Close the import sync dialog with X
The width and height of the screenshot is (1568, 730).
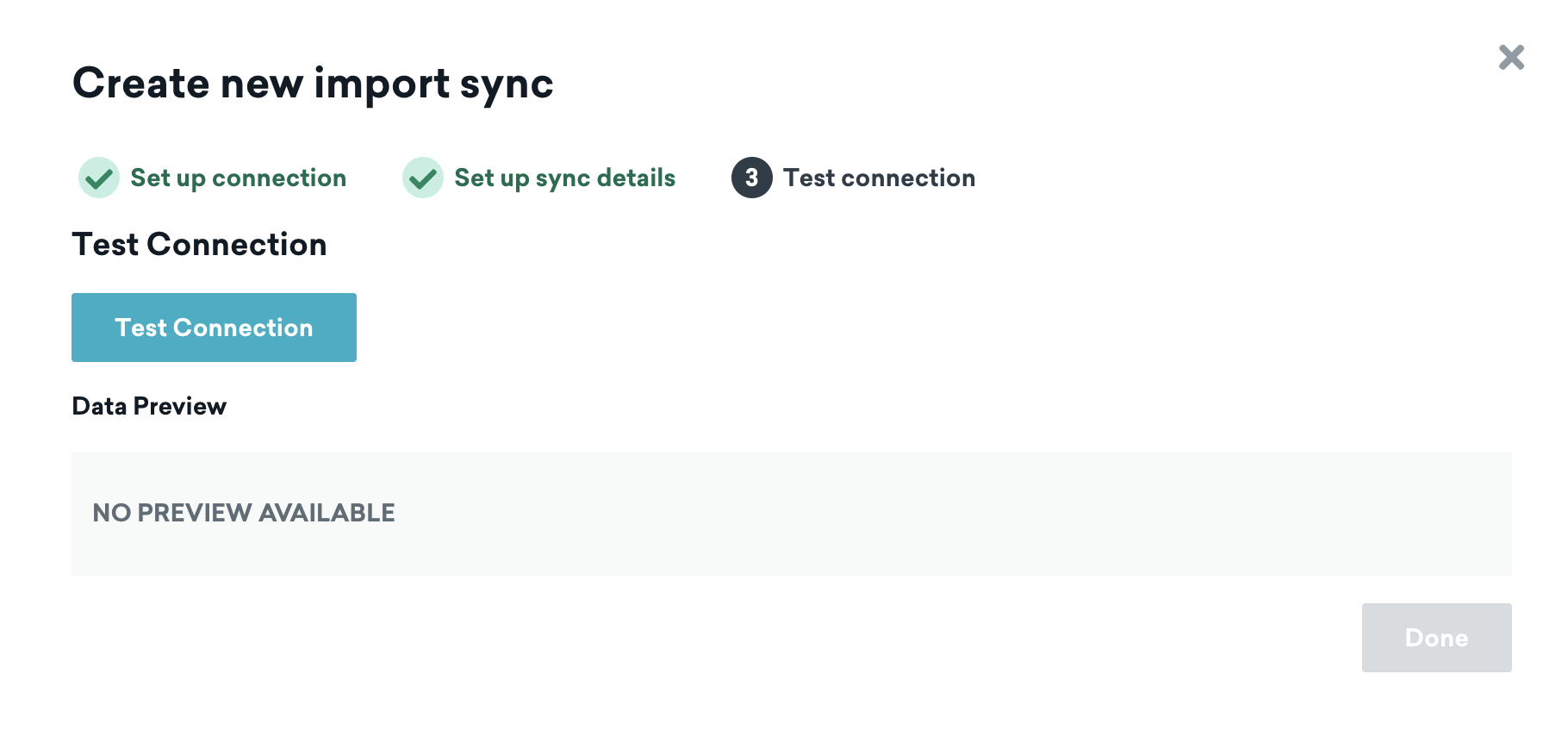[1511, 58]
